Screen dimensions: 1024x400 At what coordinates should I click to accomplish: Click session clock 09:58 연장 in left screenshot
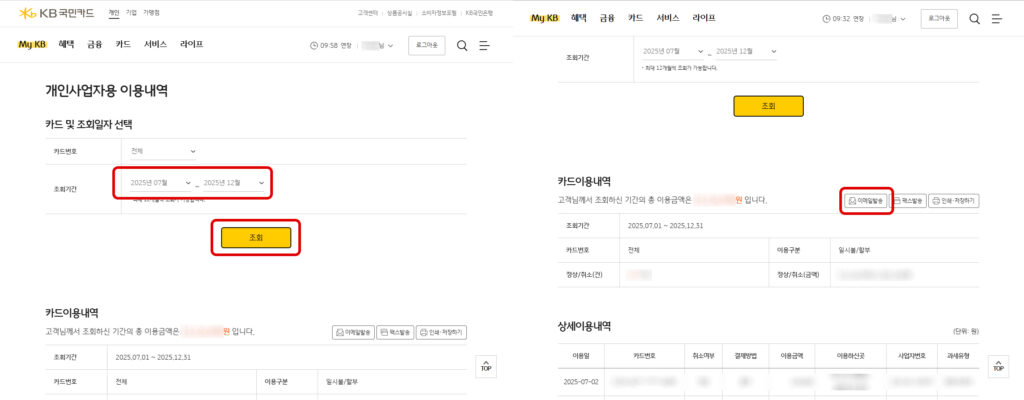pos(332,45)
